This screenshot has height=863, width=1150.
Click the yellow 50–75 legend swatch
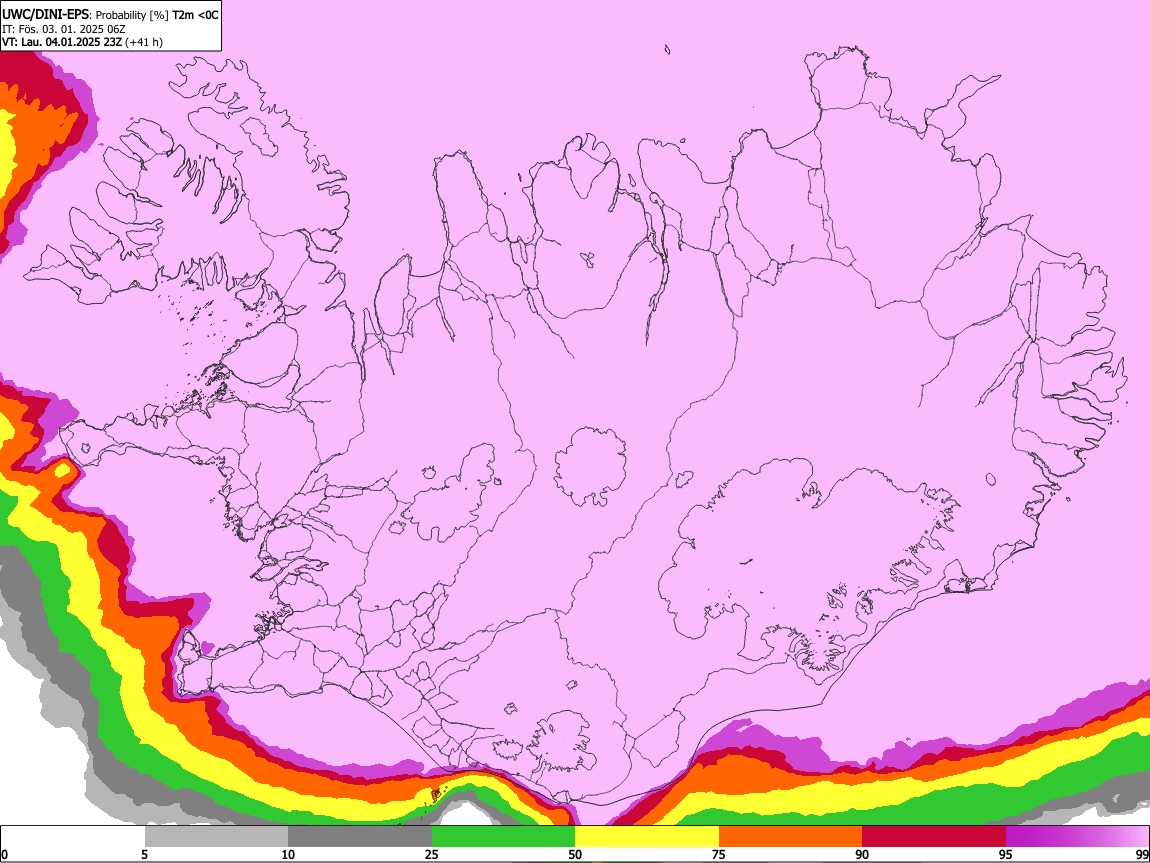tap(647, 837)
